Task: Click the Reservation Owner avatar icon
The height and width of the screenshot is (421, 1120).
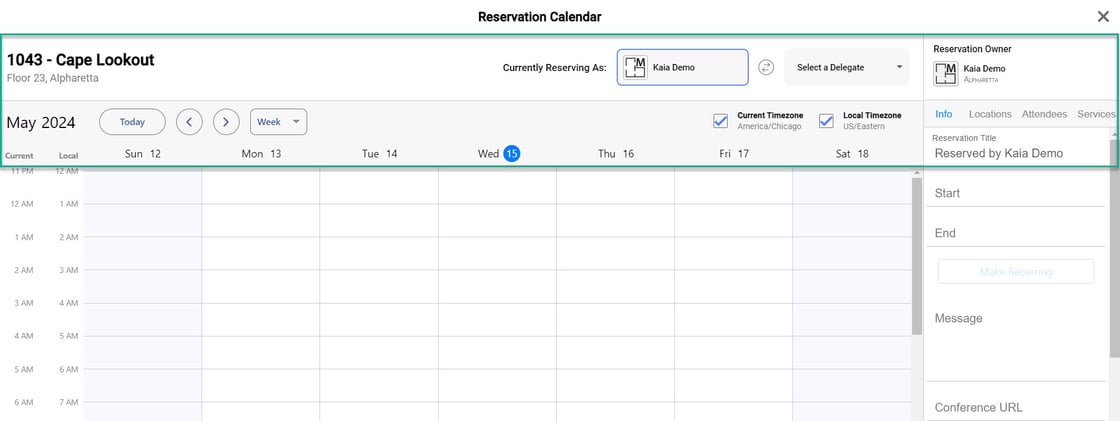Action: [945, 73]
